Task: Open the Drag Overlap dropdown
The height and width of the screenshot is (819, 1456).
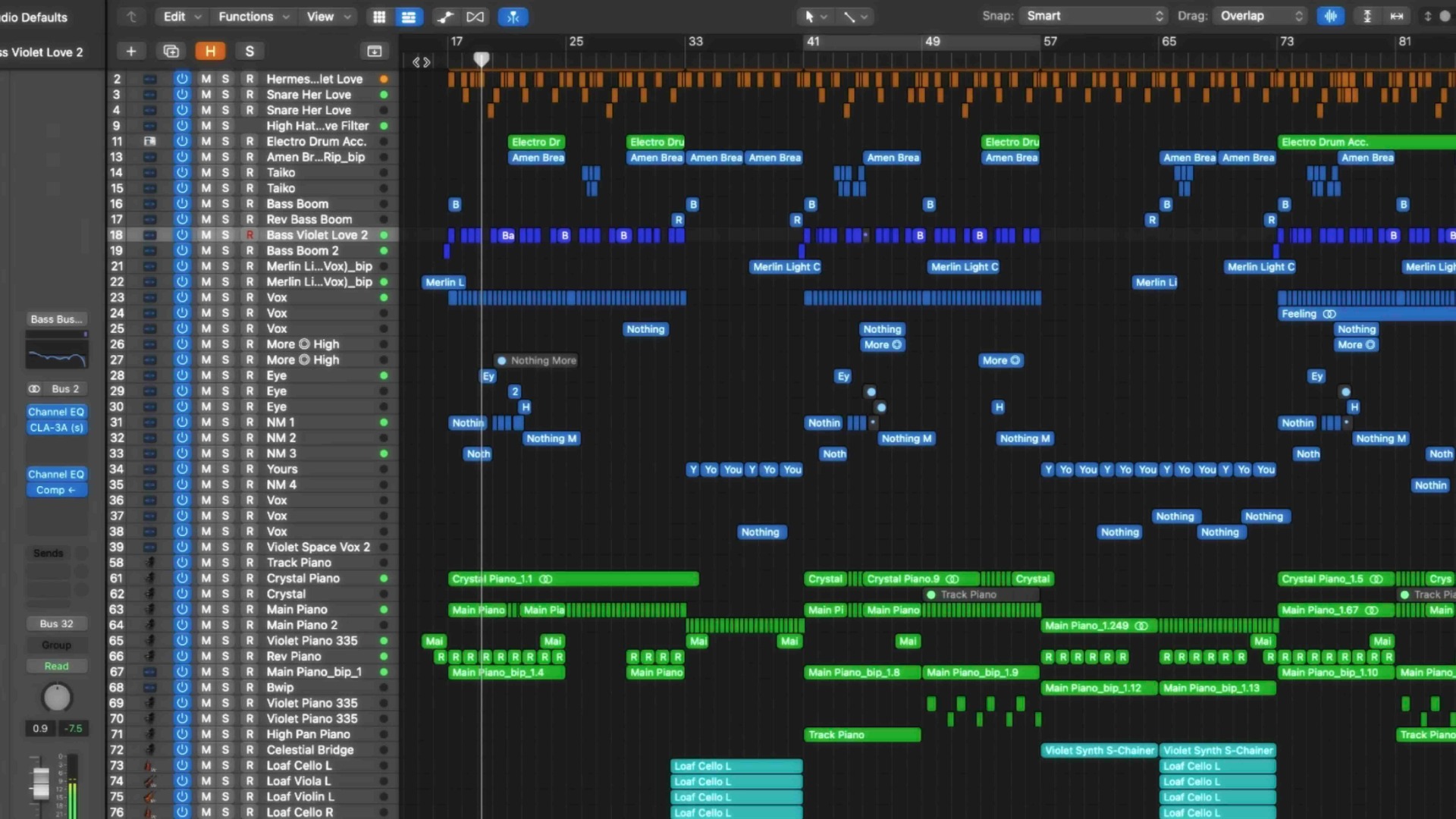Action: (1260, 16)
